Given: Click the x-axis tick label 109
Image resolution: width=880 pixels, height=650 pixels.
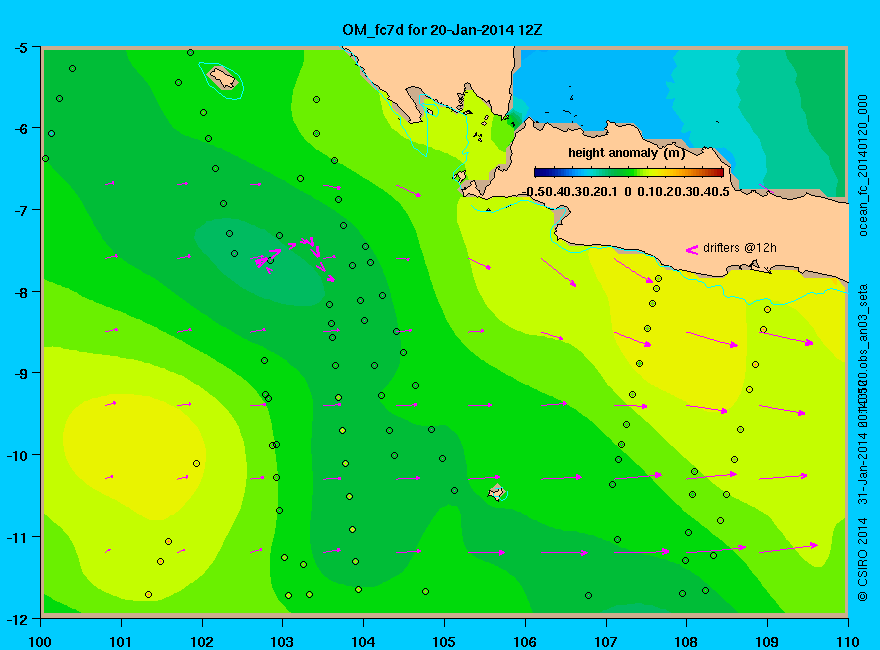Looking at the screenshot, I should click(x=767, y=642).
